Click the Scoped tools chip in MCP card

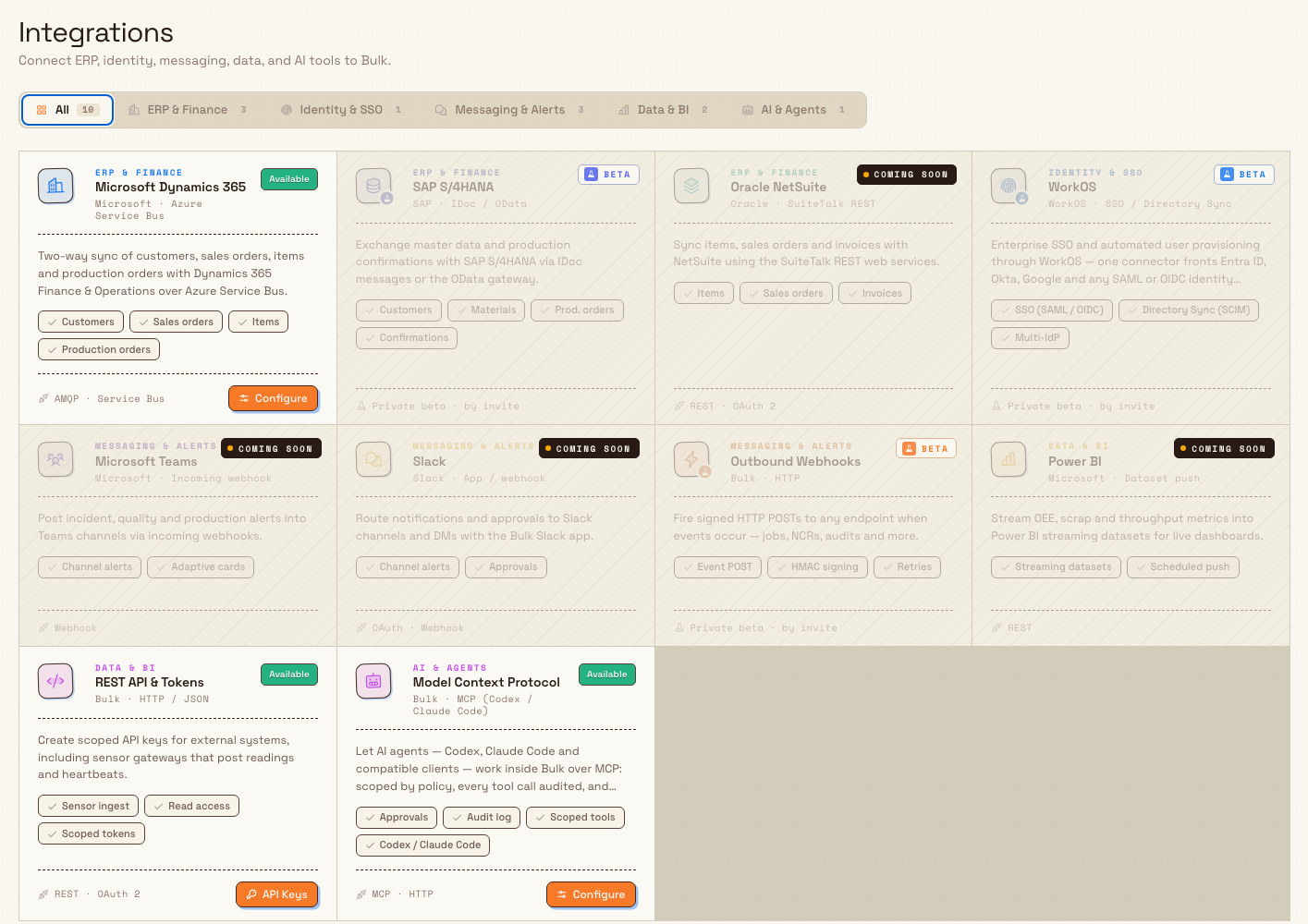click(x=575, y=818)
